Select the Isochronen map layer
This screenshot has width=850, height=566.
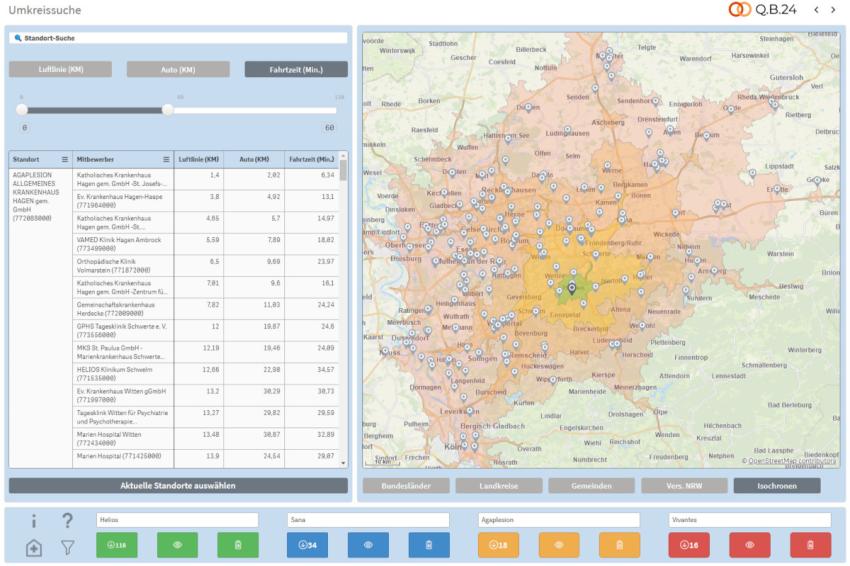pos(777,486)
